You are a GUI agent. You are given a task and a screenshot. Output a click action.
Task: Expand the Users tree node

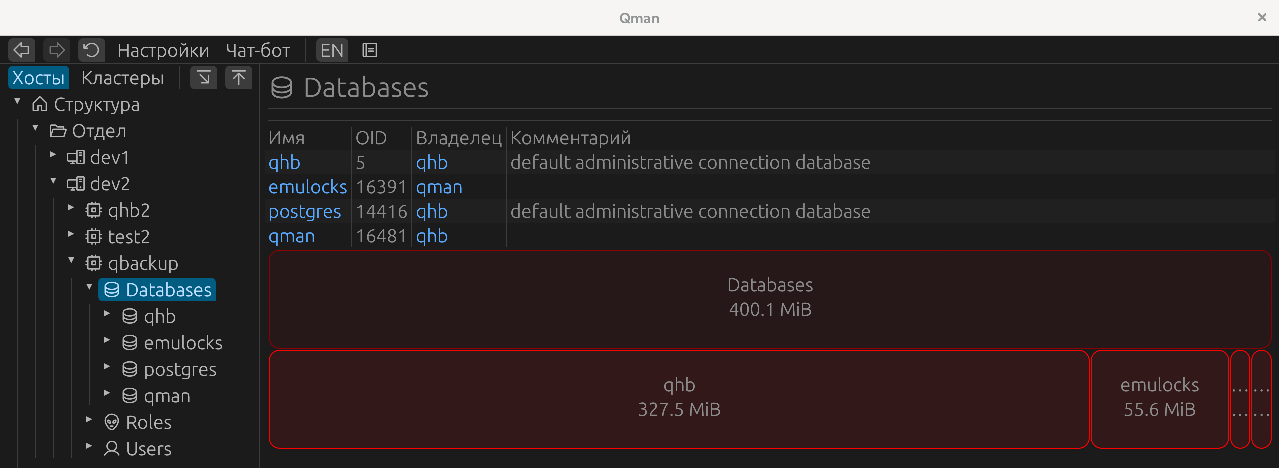tap(89, 447)
